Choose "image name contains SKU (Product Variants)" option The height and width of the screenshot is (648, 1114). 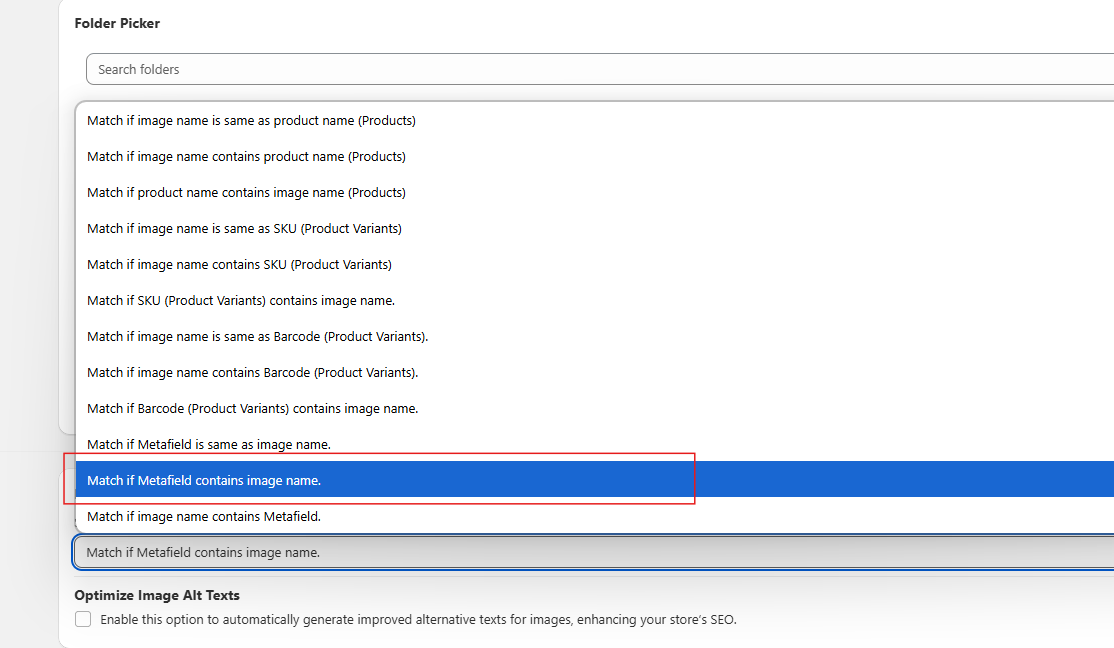tap(239, 265)
